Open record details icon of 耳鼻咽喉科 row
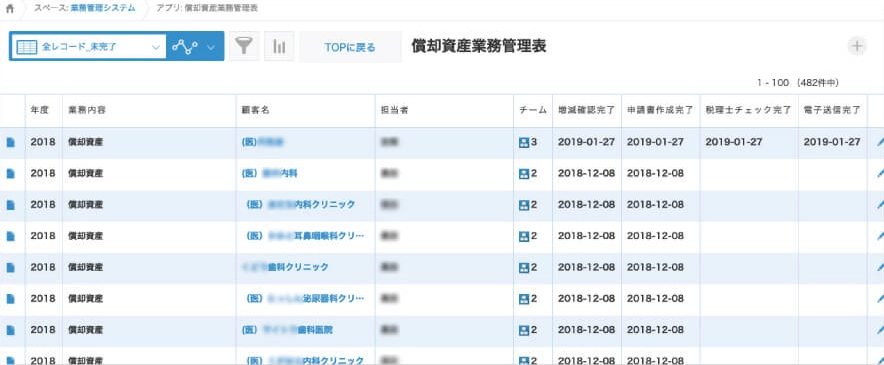Viewport: 884px width, 365px height. [10, 236]
